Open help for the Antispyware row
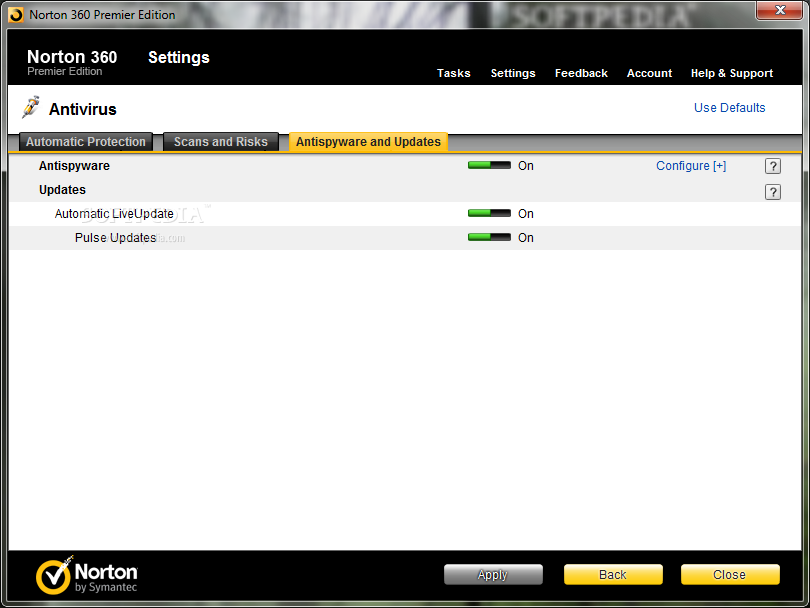 point(772,166)
